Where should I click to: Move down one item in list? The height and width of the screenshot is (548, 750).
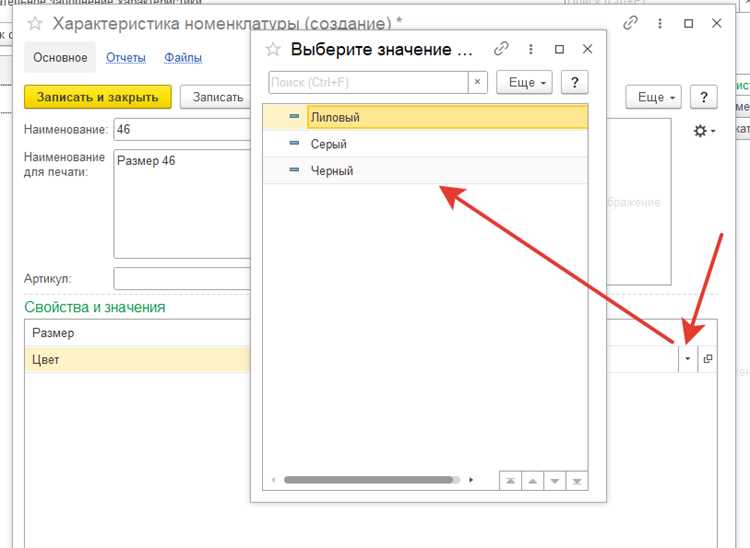tap(554, 481)
